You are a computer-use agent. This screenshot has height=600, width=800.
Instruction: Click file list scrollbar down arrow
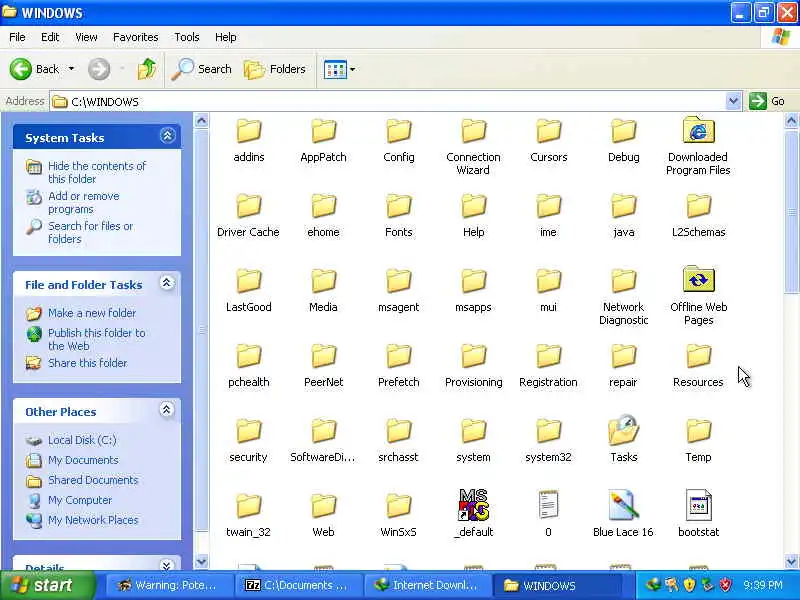[791, 561]
